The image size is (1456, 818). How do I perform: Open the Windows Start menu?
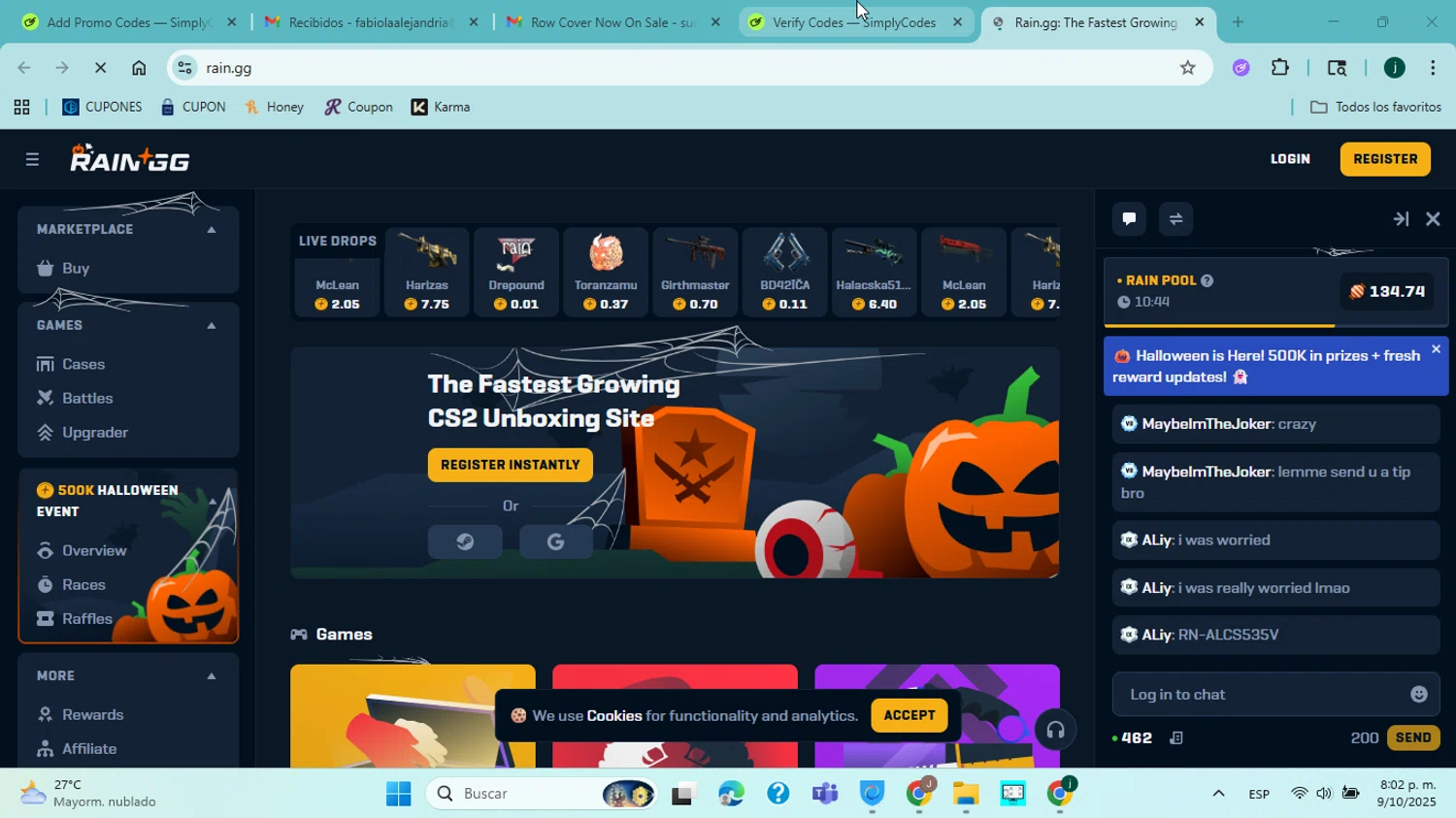tap(398, 794)
